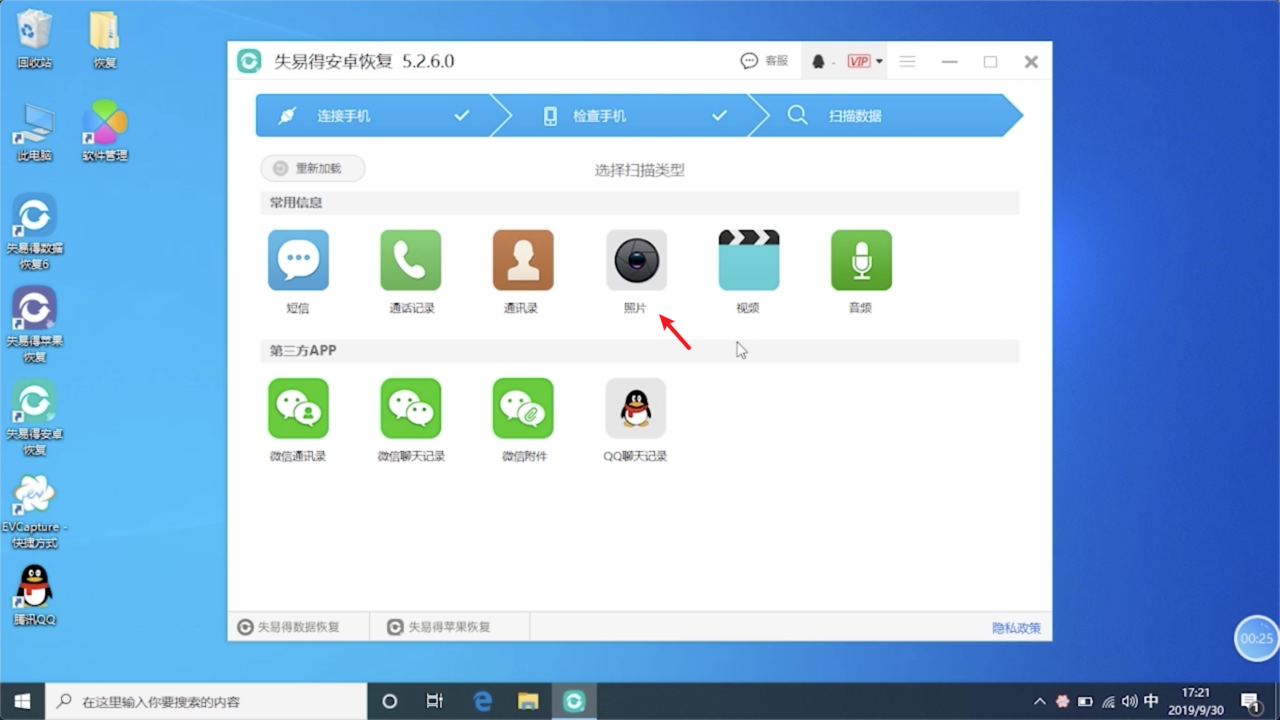Image resolution: width=1280 pixels, height=720 pixels.
Task: Select the 照片 photos camera icon
Action: tap(636, 260)
